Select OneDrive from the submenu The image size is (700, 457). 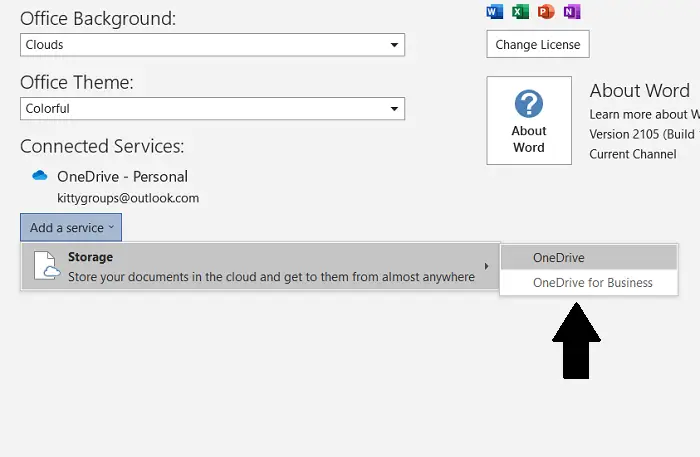coord(589,258)
